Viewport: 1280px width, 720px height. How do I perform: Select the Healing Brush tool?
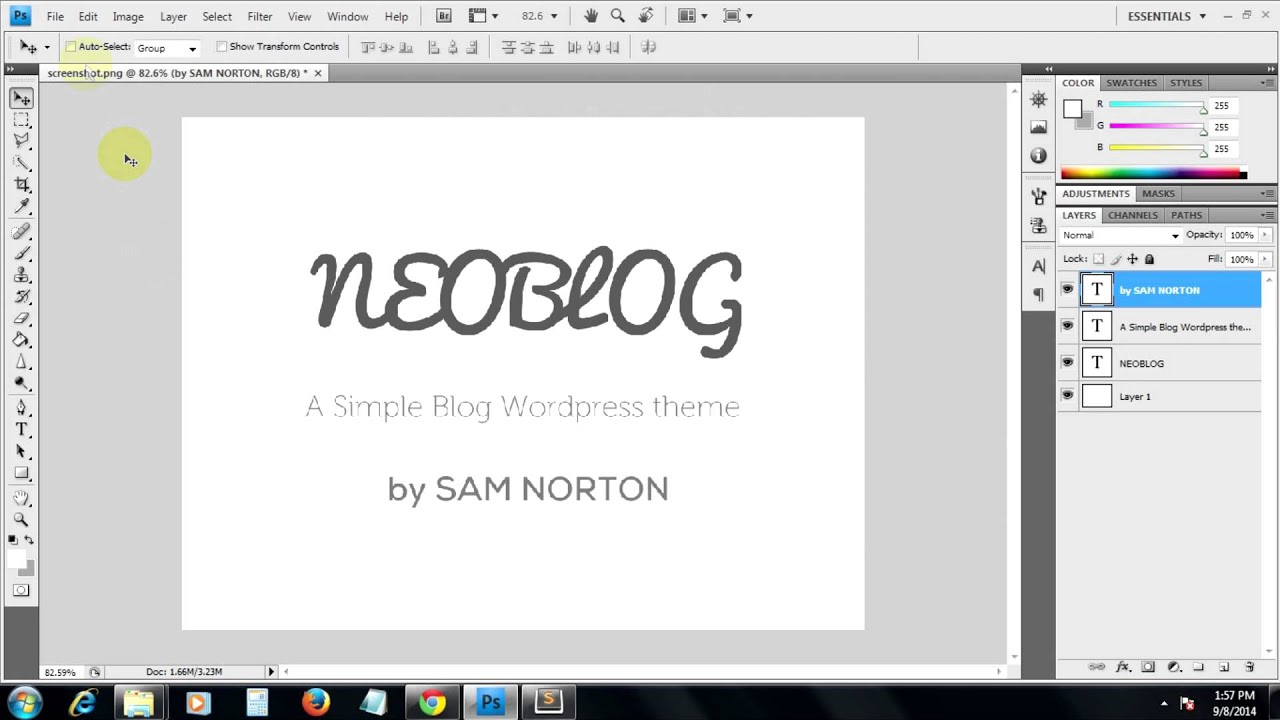[21, 232]
